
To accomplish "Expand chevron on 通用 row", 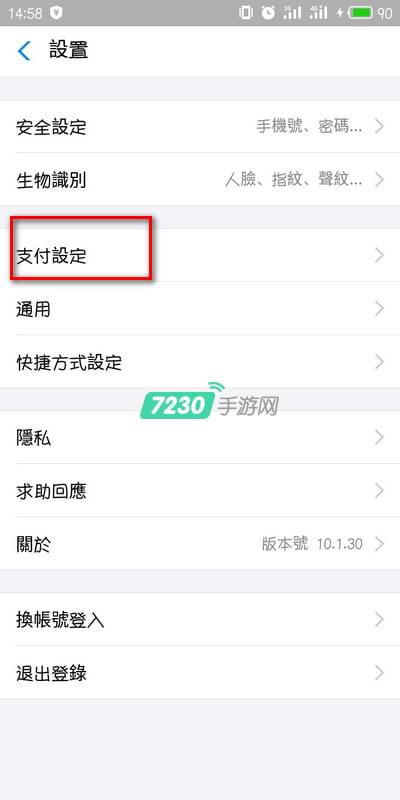I will [x=379, y=308].
